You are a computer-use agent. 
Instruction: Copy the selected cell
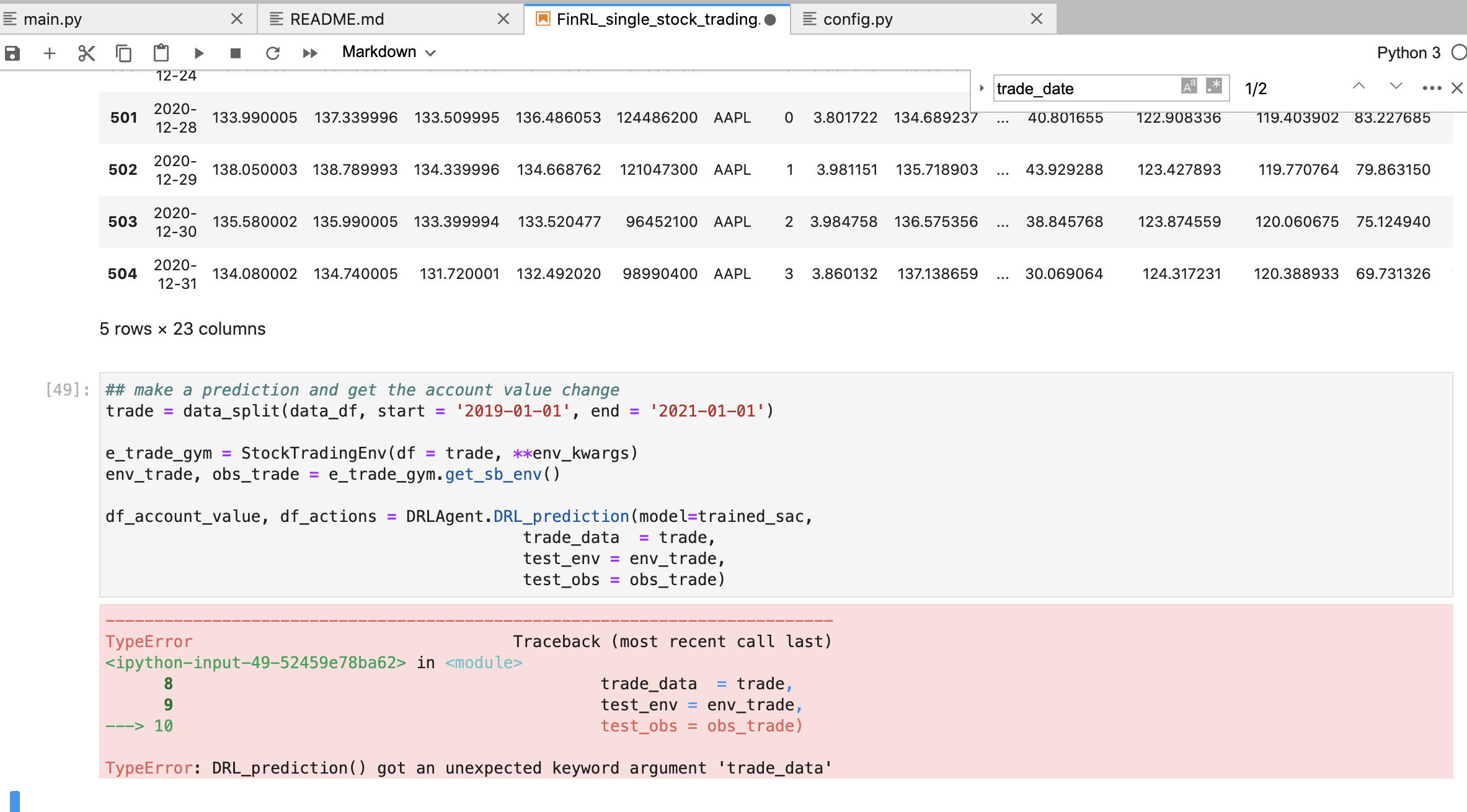click(123, 53)
